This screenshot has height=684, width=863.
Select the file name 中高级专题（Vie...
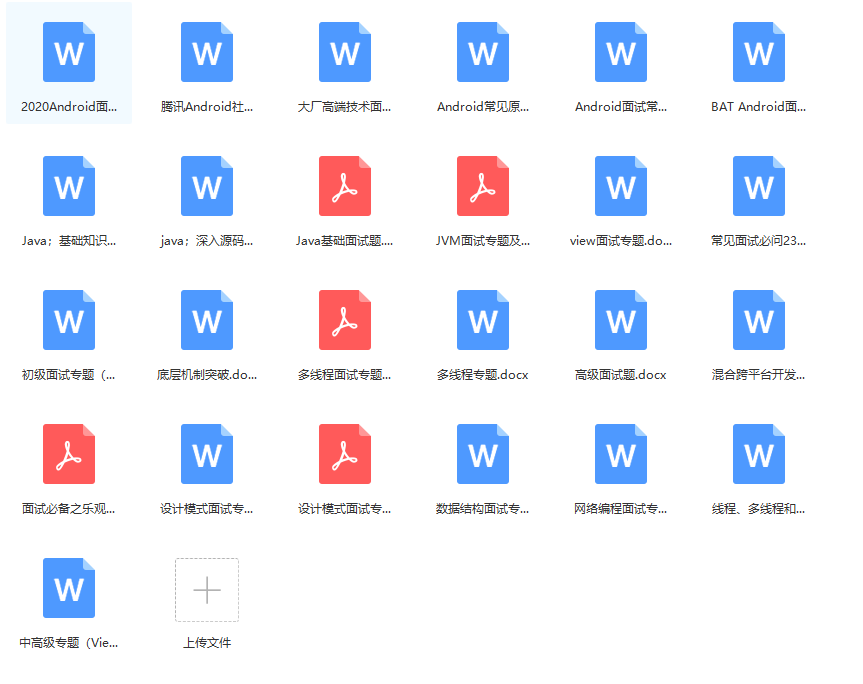coord(69,643)
